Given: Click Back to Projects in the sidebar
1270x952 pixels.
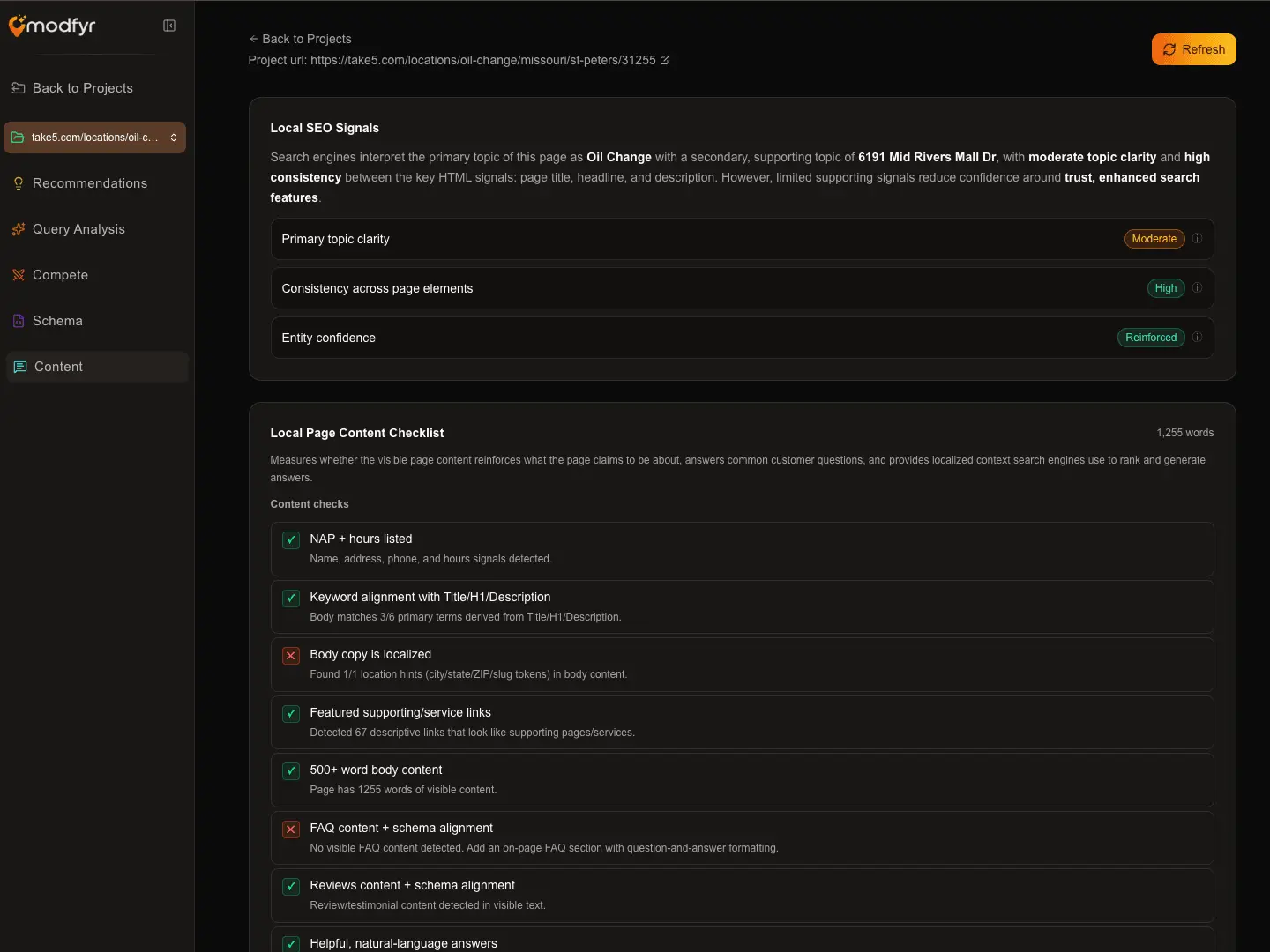Looking at the screenshot, I should click(x=95, y=88).
